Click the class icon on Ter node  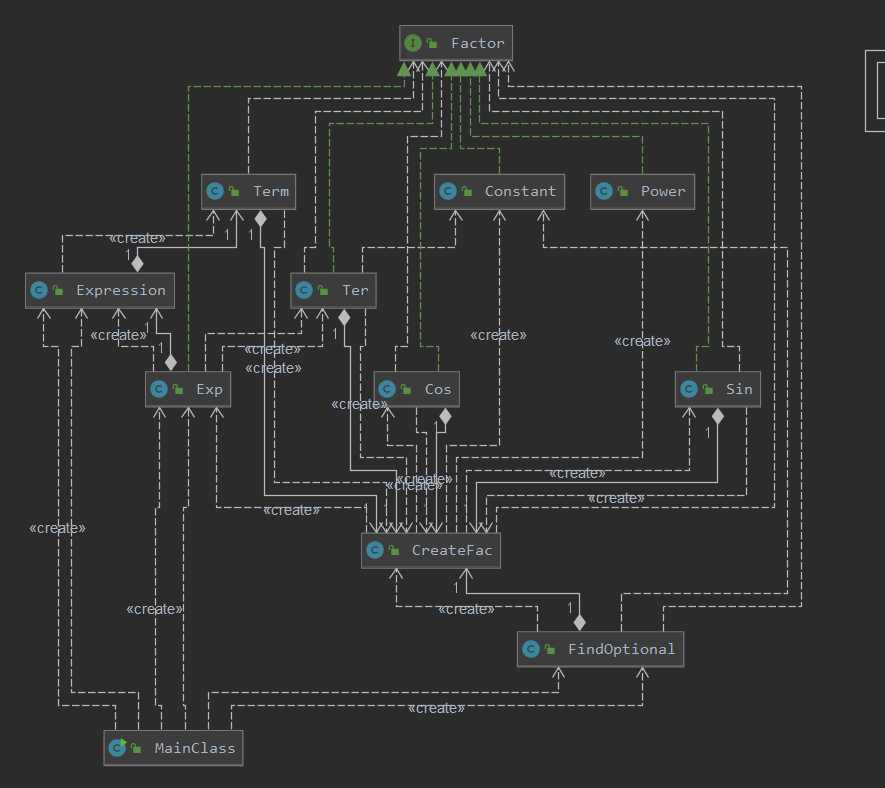point(304,290)
